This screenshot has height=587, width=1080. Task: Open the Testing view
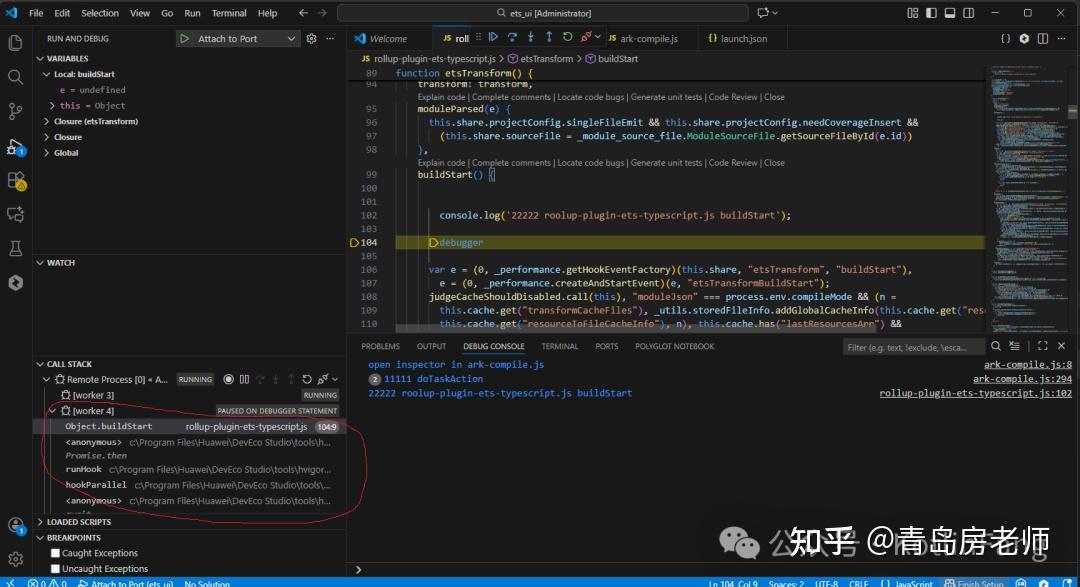(x=15, y=249)
